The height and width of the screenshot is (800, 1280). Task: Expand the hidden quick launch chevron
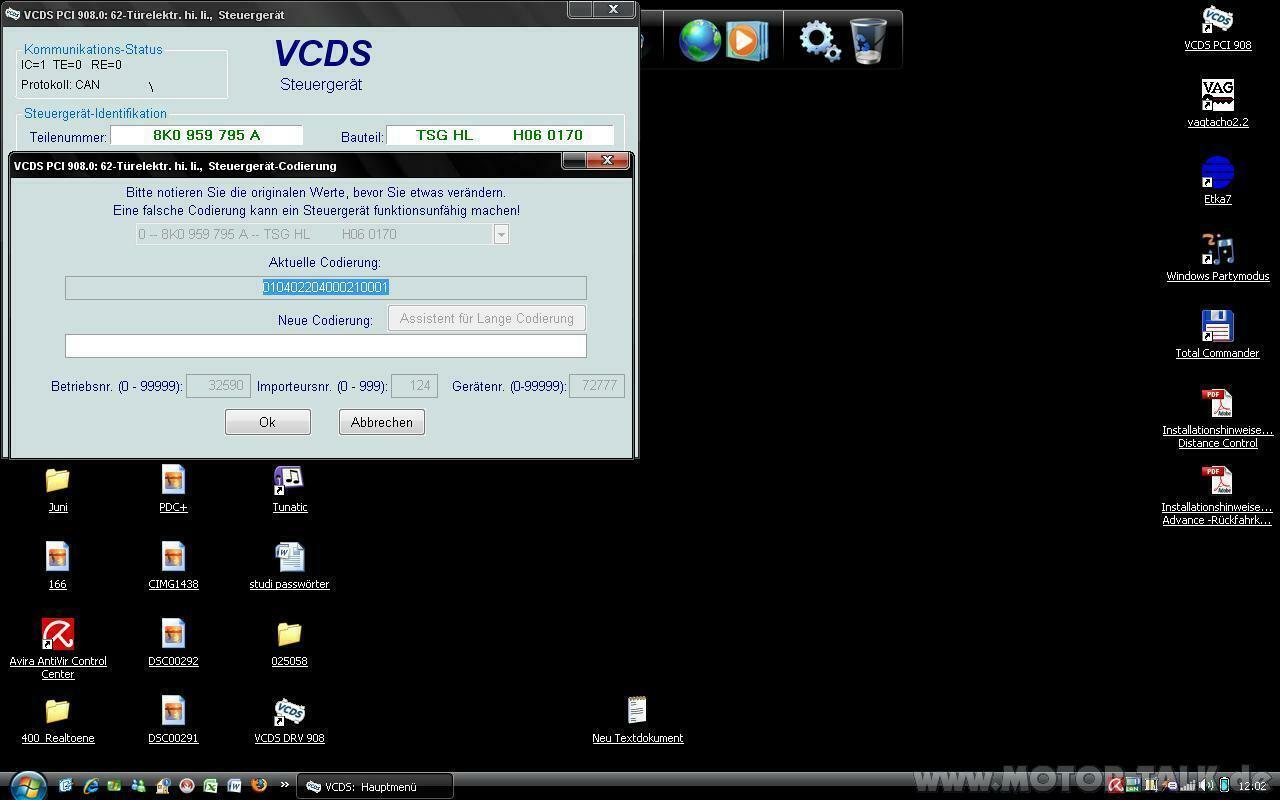pyautogui.click(x=285, y=785)
